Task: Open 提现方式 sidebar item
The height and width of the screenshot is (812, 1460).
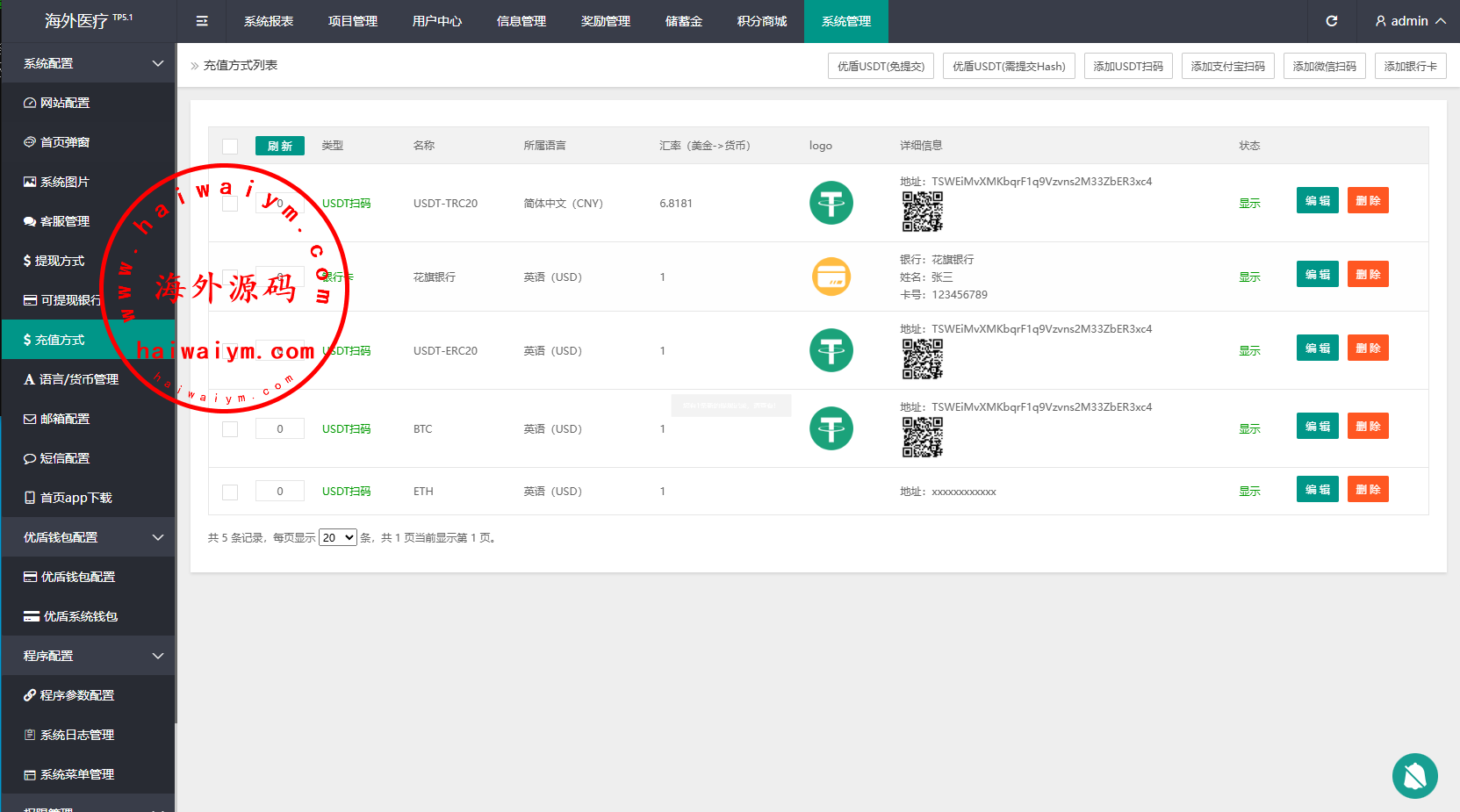Action: point(88,261)
